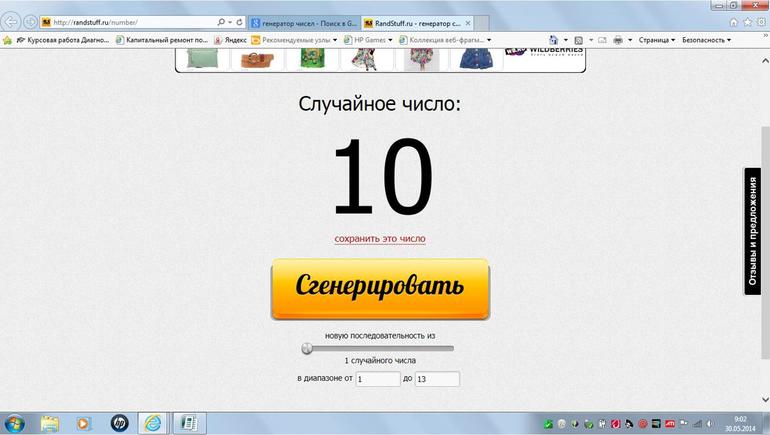Open the Print dropdown arrow
Viewport: 770px width, 435px height.
tap(630, 40)
